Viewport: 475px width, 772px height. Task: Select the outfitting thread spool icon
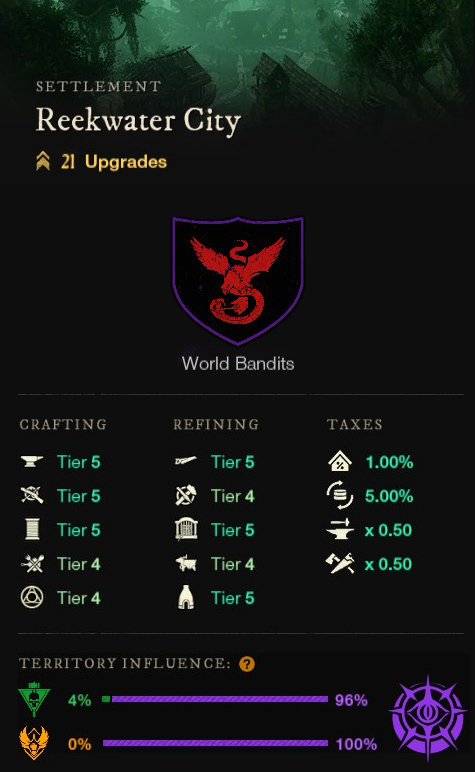coord(32,530)
